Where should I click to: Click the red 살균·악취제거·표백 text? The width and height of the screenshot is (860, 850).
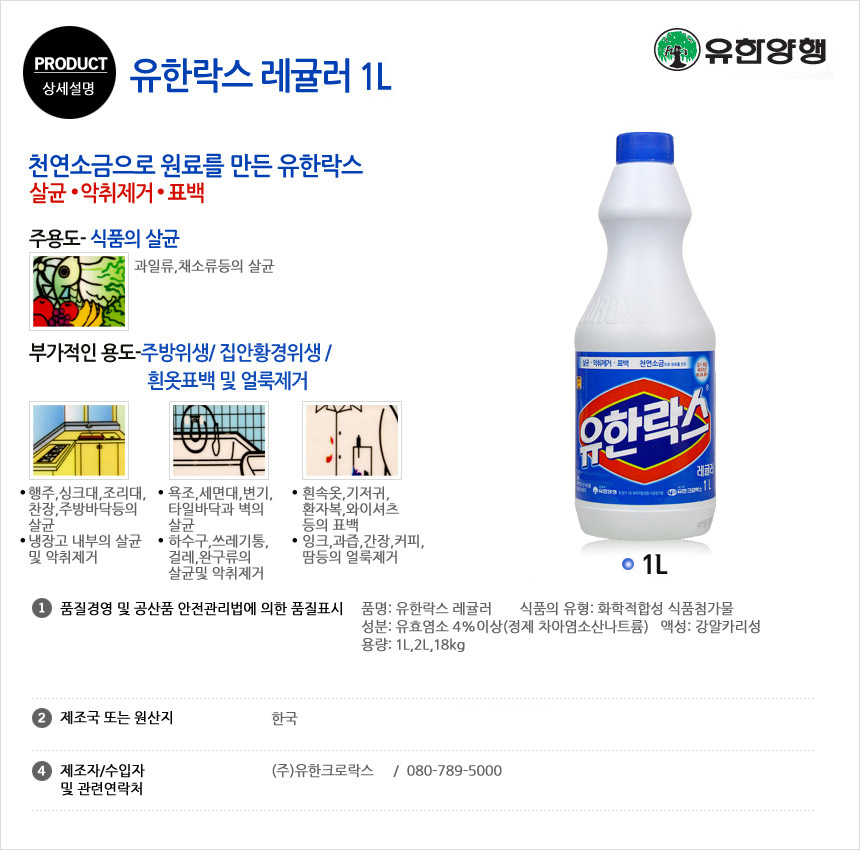point(117,193)
